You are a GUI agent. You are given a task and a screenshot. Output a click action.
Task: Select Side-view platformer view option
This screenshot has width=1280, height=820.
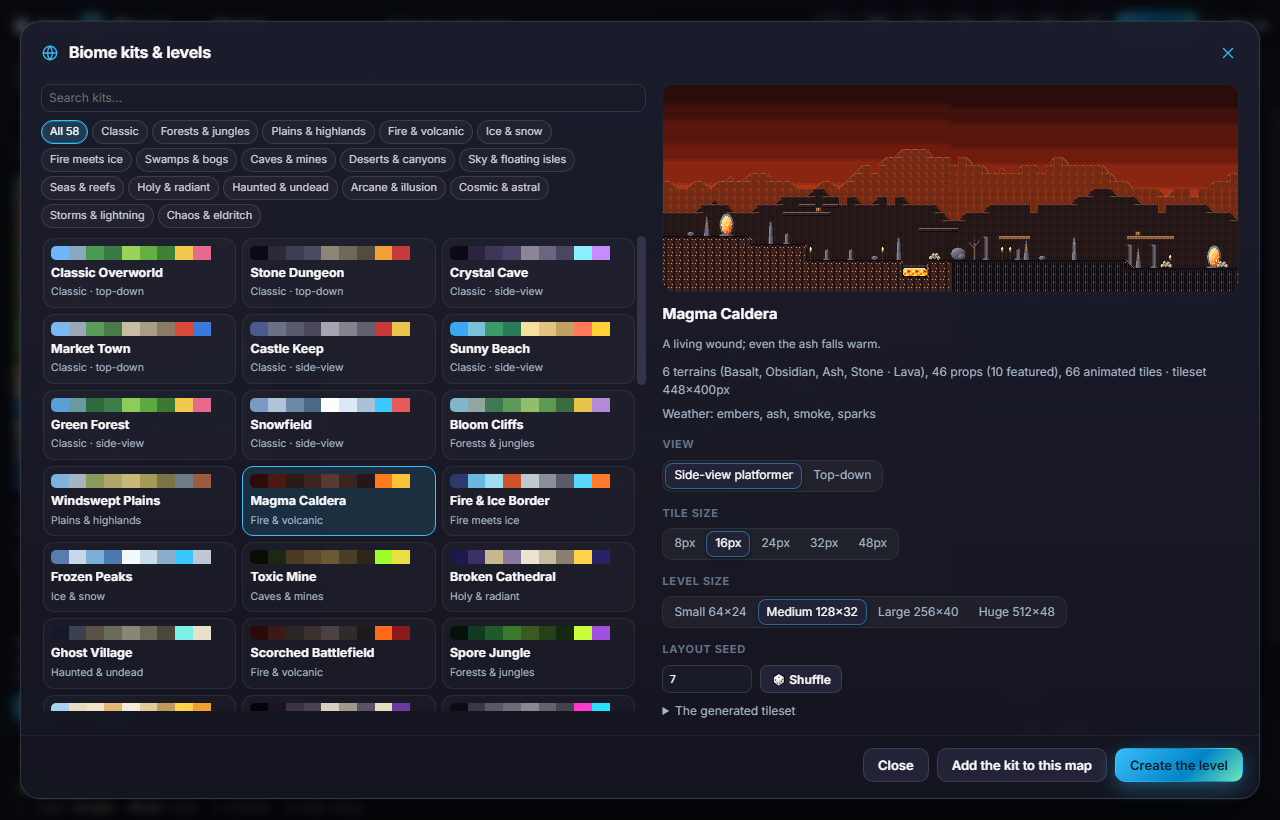pyautogui.click(x=734, y=475)
